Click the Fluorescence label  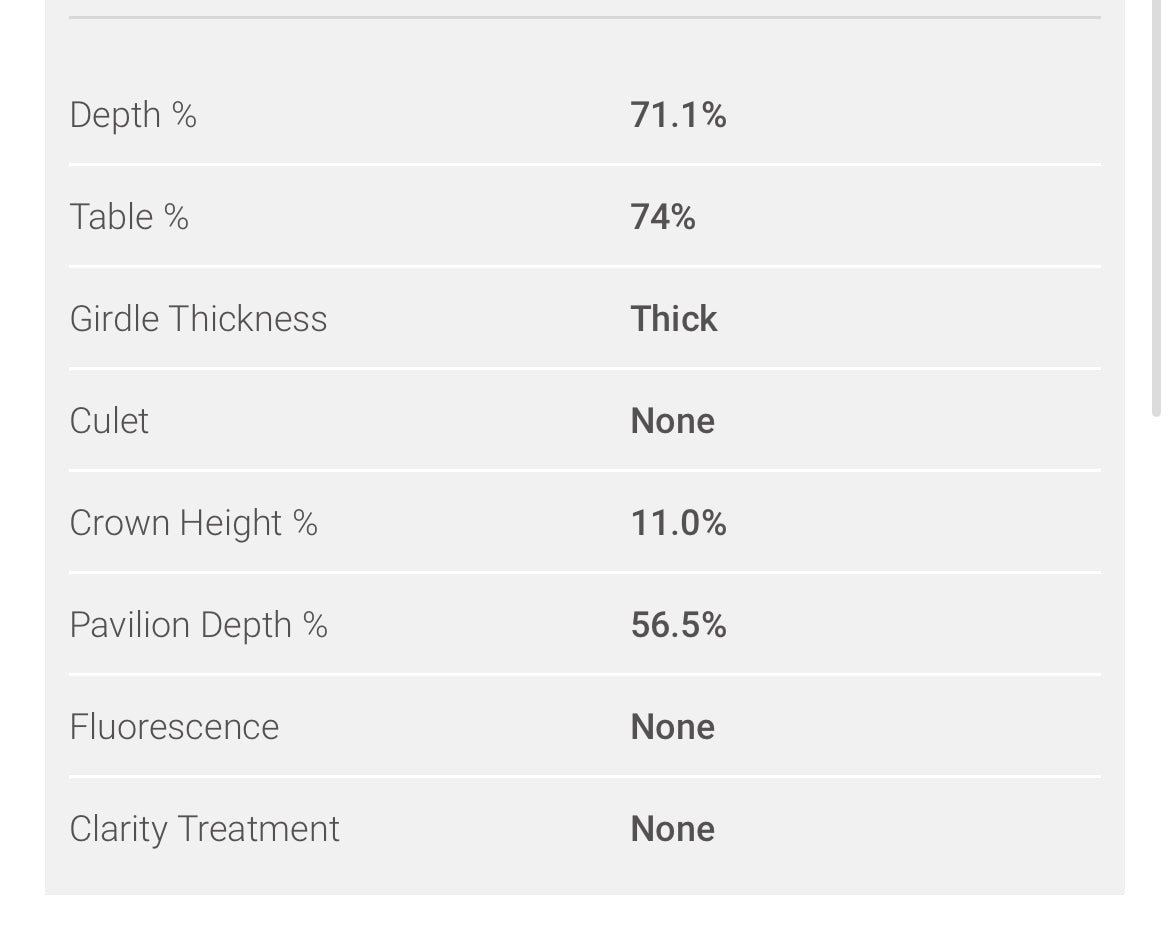click(x=174, y=727)
